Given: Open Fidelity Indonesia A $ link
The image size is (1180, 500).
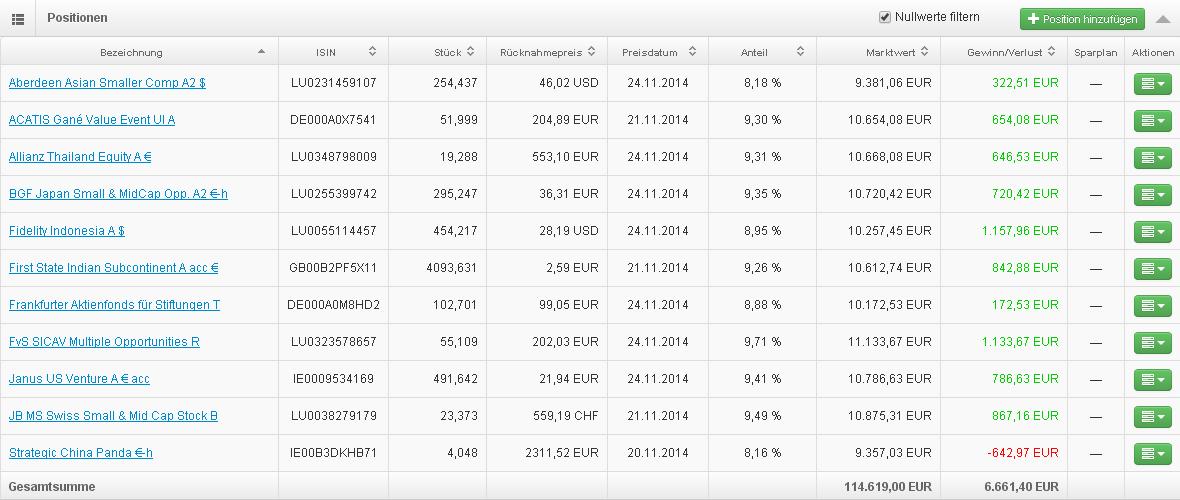Looking at the screenshot, I should (67, 230).
